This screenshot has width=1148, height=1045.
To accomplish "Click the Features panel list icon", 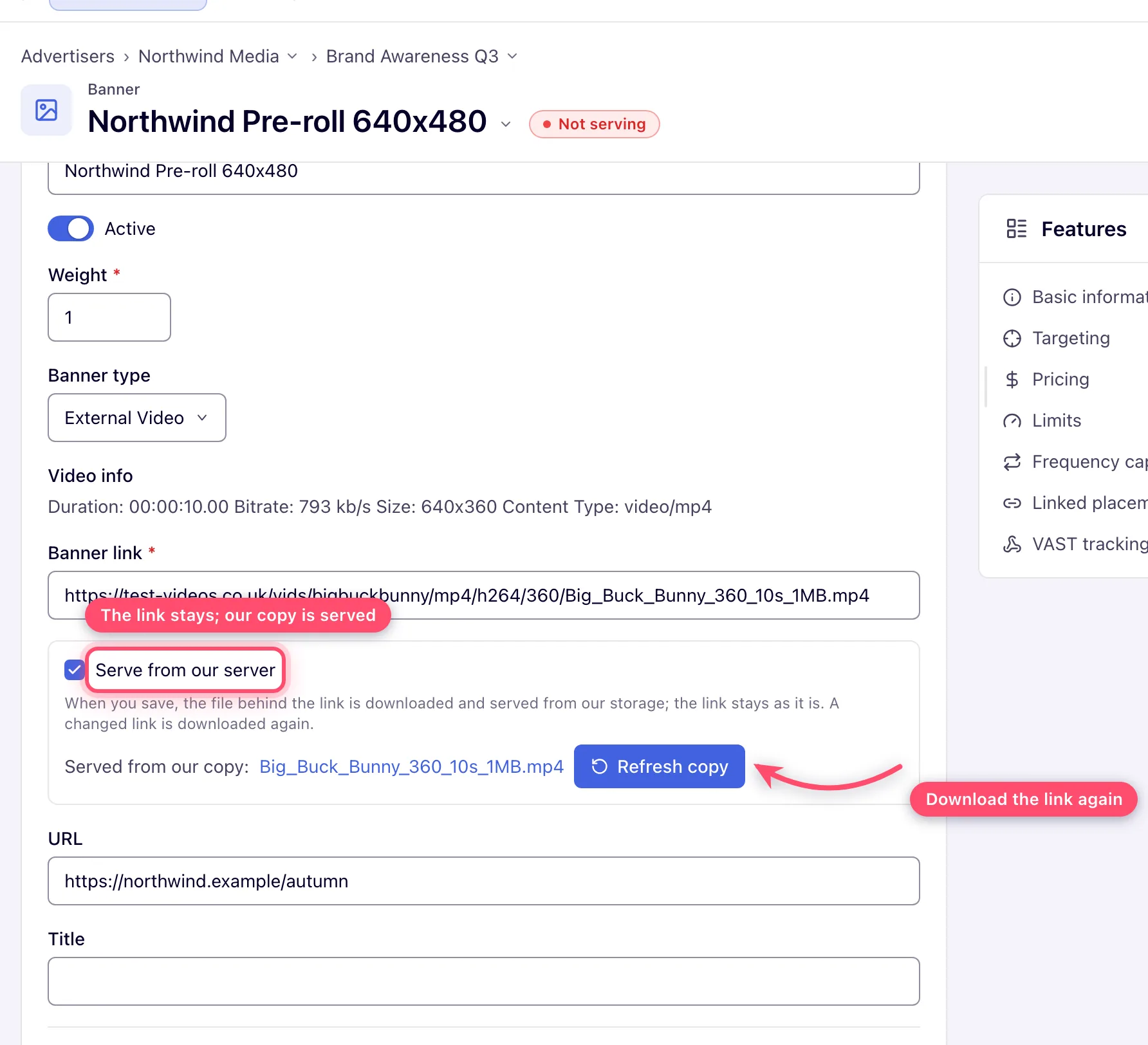I will point(1017,228).
